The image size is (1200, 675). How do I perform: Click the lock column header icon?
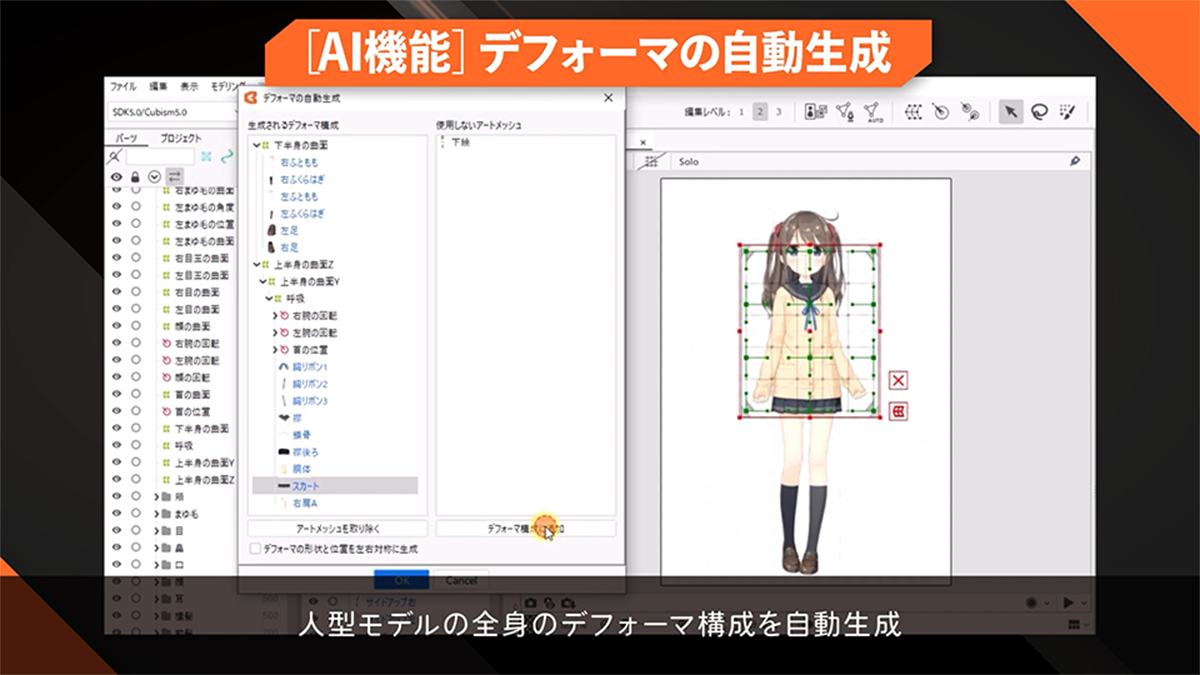pos(135,177)
